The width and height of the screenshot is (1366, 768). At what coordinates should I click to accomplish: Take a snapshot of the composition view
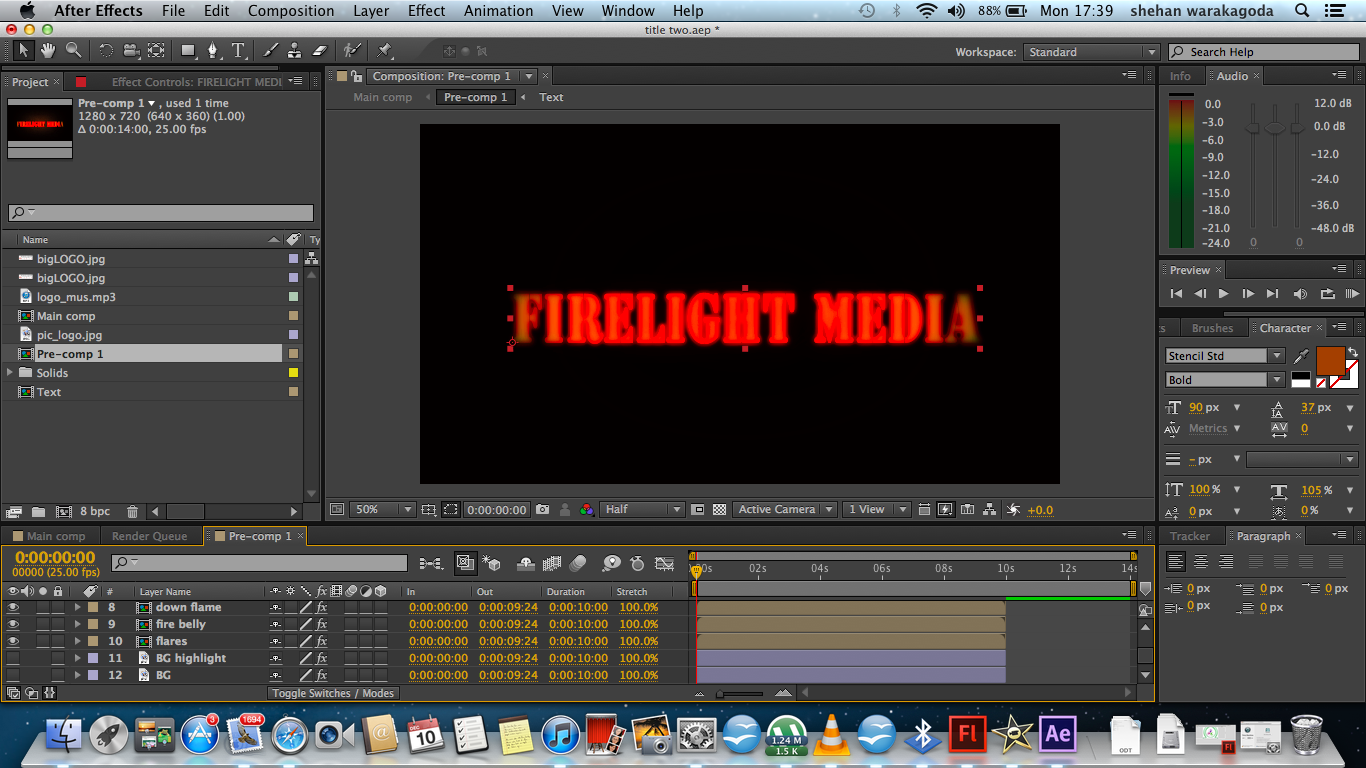click(x=541, y=509)
